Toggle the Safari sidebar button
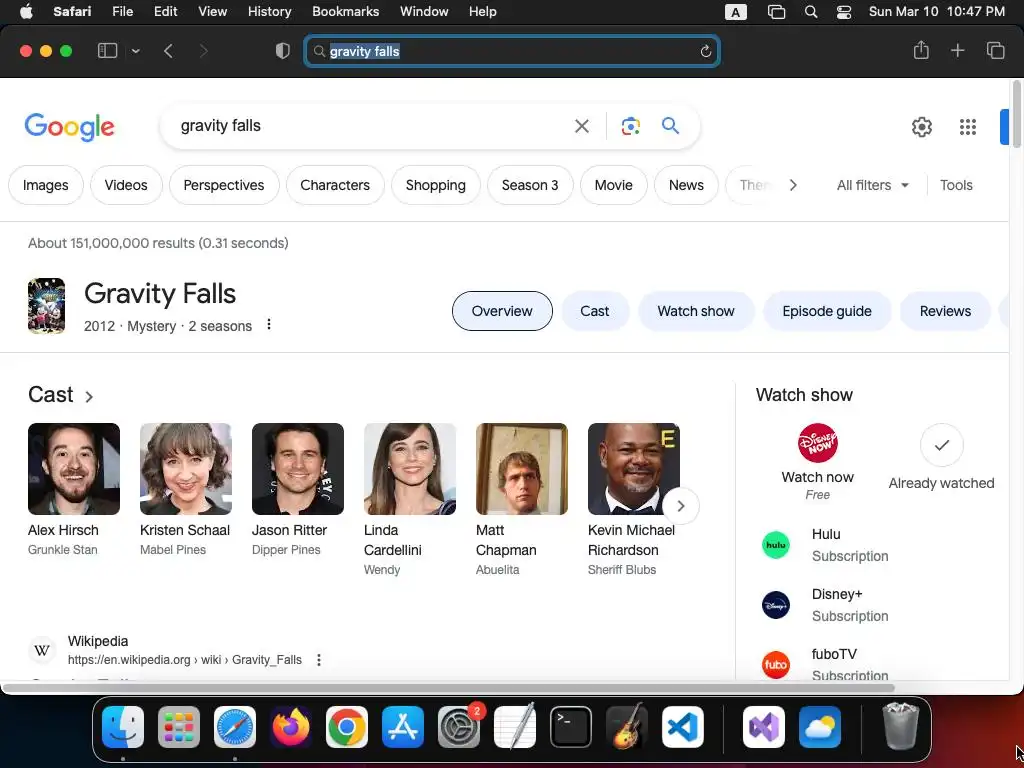Screen dimensions: 1024x768 pos(107,51)
